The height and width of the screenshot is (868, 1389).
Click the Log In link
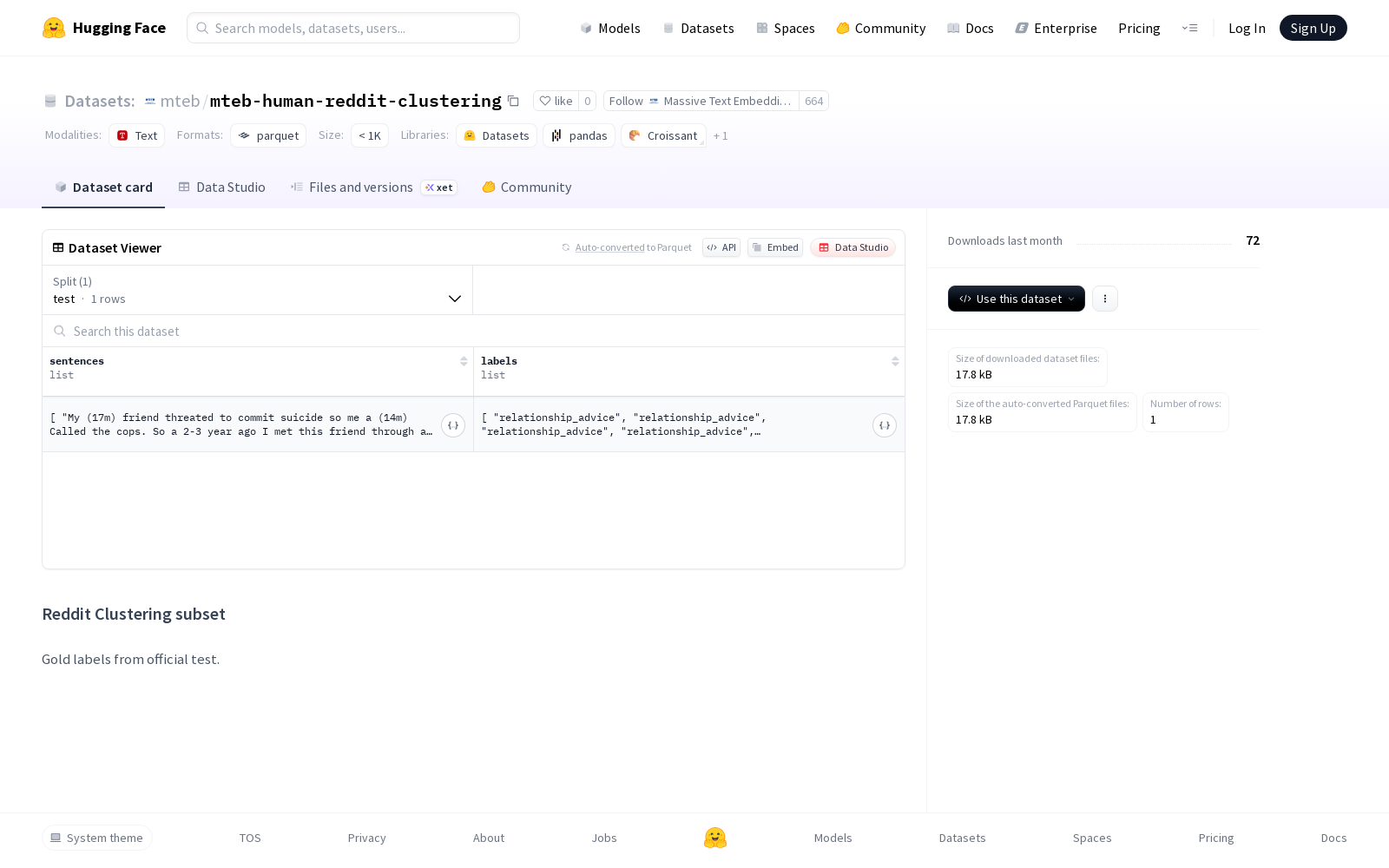(x=1247, y=29)
